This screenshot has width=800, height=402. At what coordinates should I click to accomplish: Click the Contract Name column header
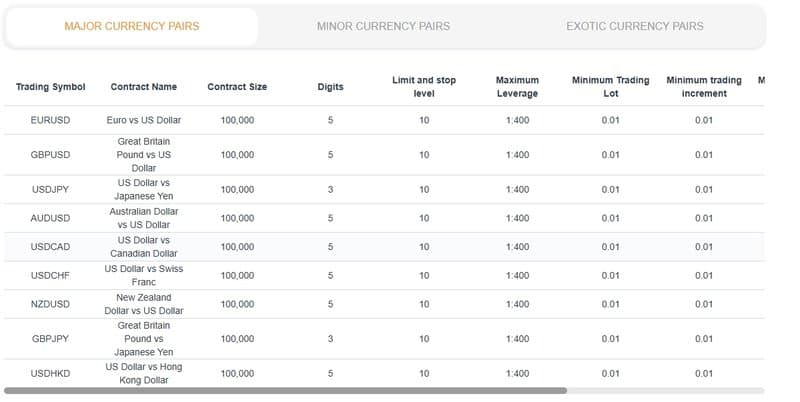(x=144, y=87)
